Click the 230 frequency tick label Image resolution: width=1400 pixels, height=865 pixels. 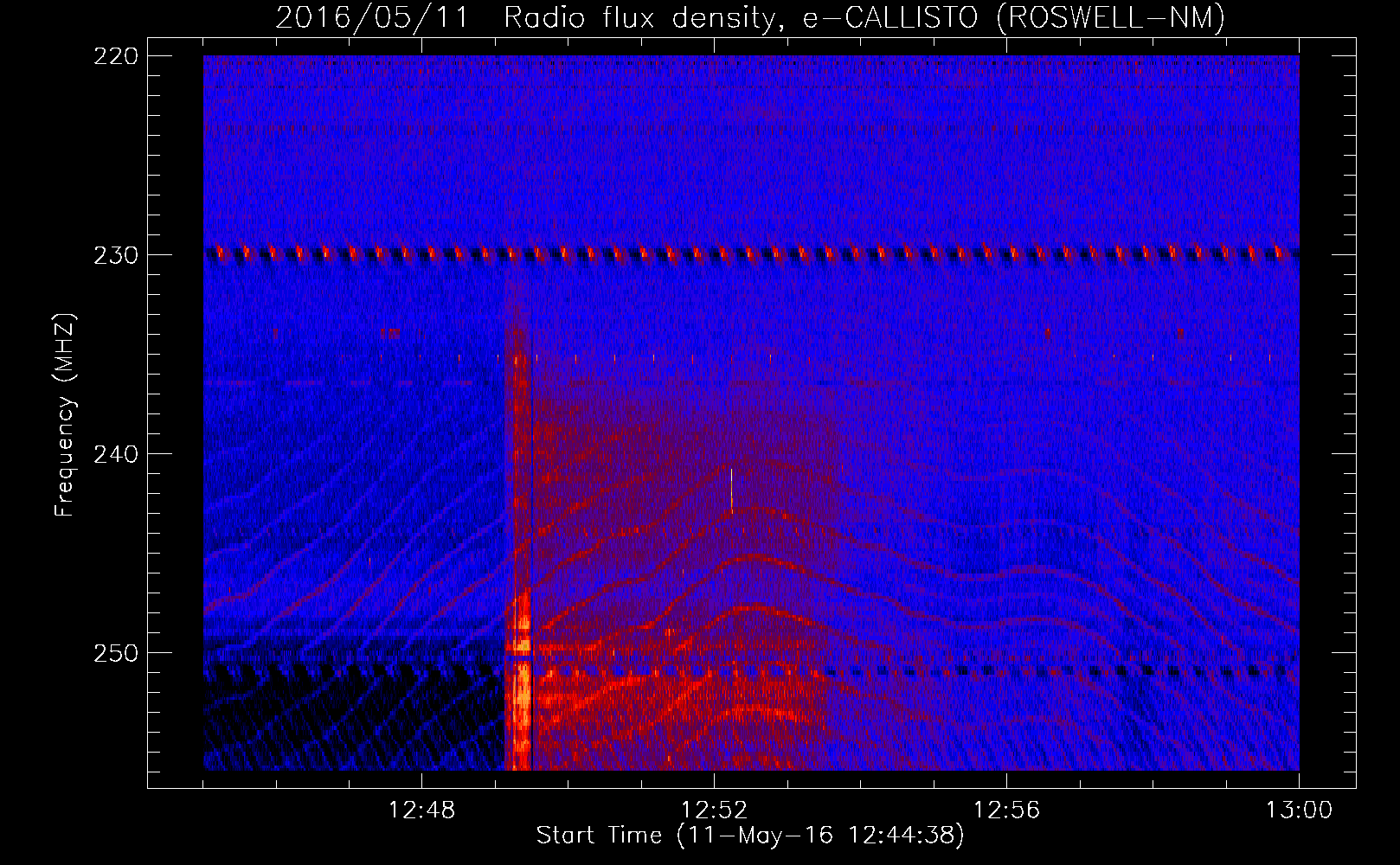click(115, 255)
